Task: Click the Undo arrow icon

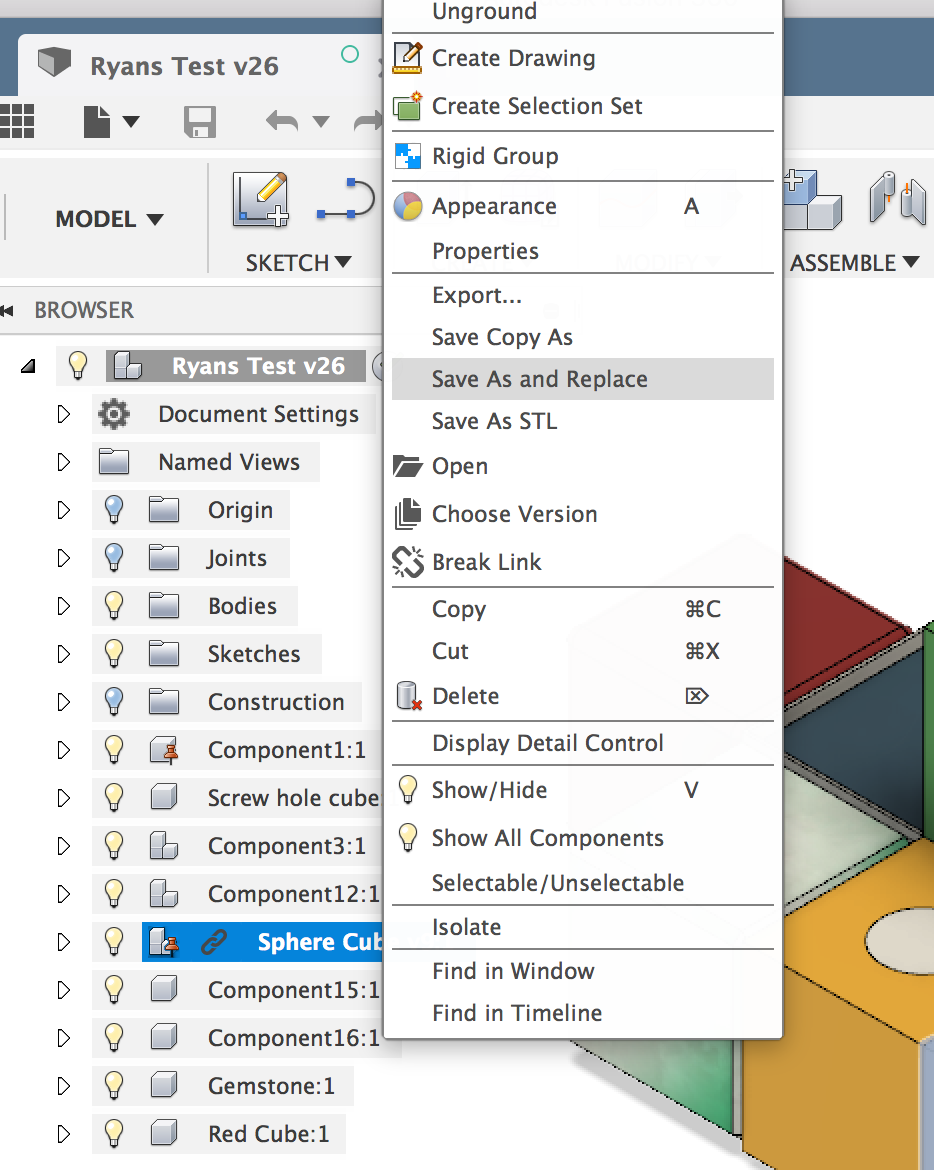Action: pyautogui.click(x=282, y=121)
